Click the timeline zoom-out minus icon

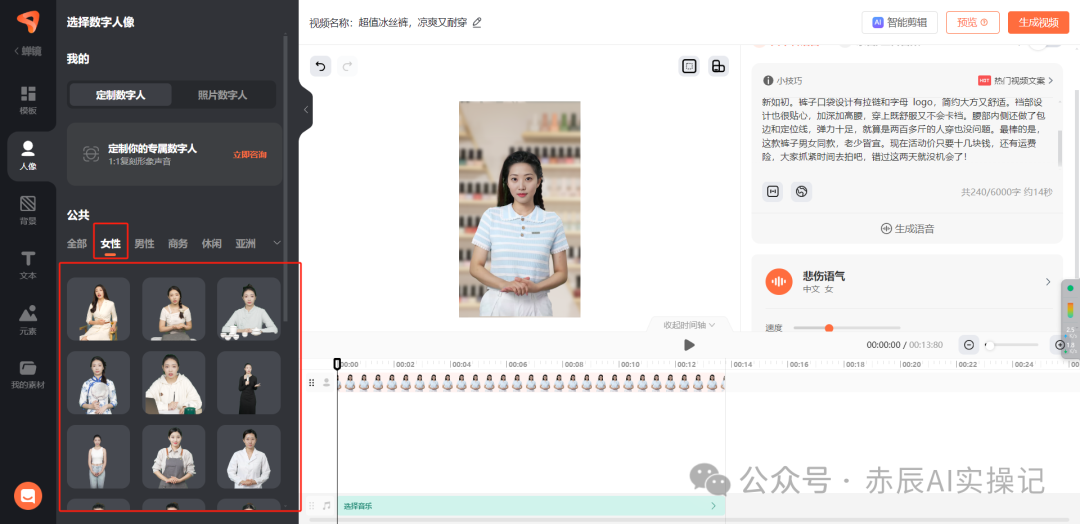[x=968, y=345]
